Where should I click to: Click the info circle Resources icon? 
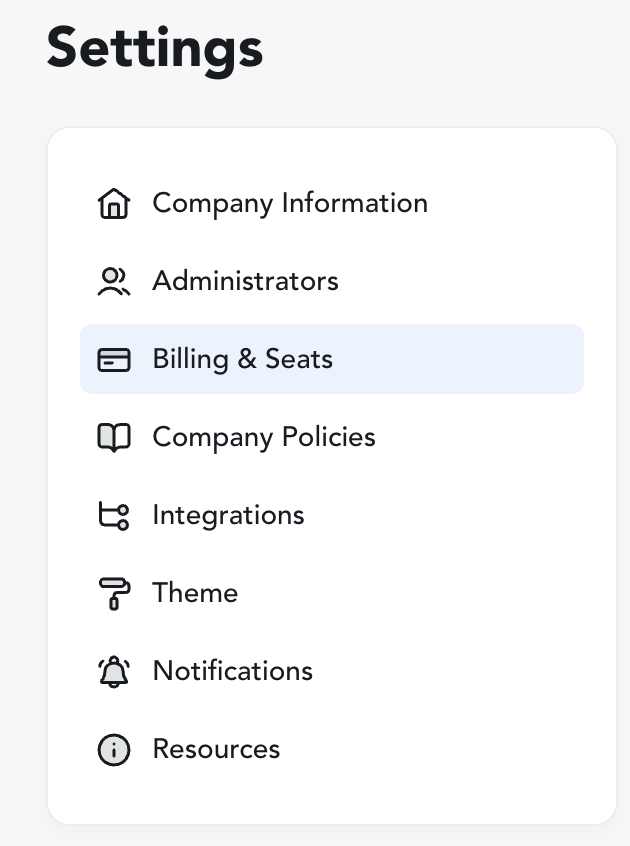[x=114, y=750]
